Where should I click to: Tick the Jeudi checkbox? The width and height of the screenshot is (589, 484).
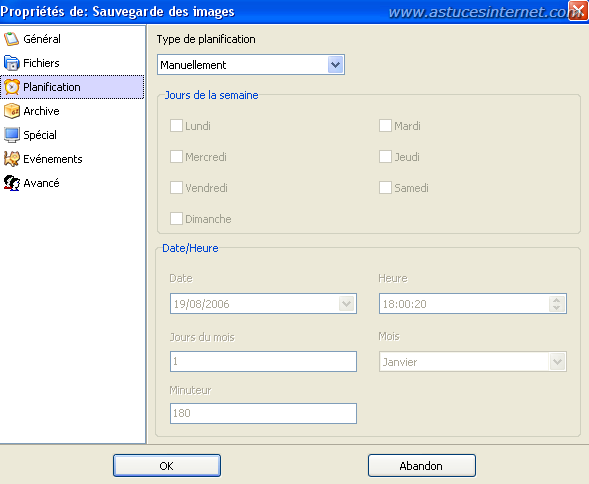click(x=385, y=157)
